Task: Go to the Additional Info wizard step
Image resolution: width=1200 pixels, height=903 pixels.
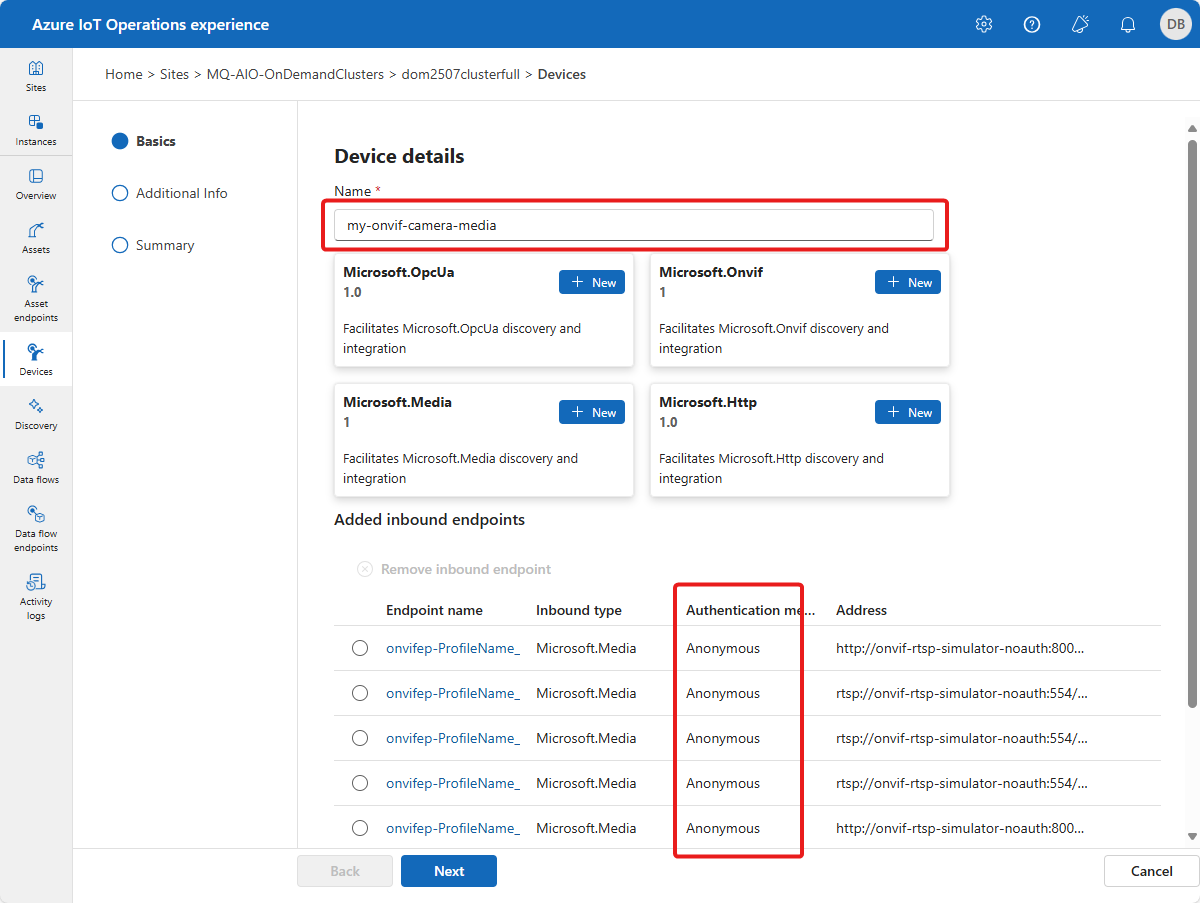Action: (170, 193)
